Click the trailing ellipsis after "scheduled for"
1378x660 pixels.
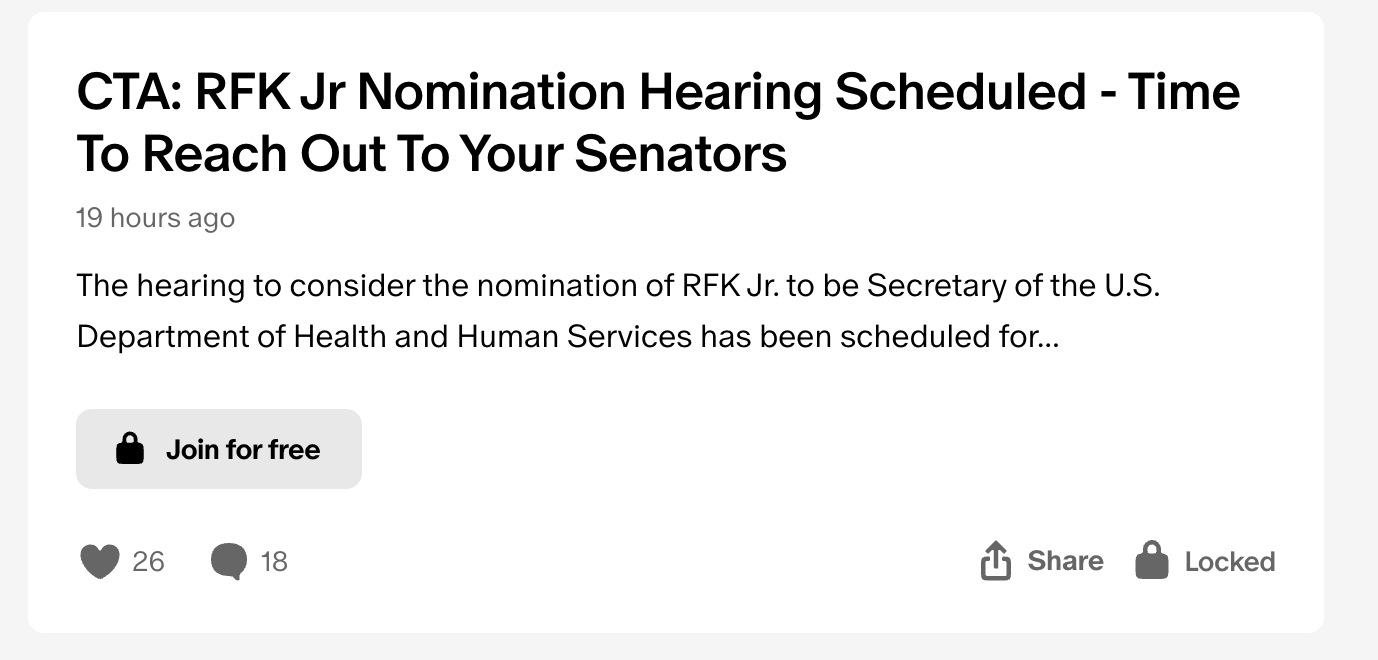(1049, 337)
